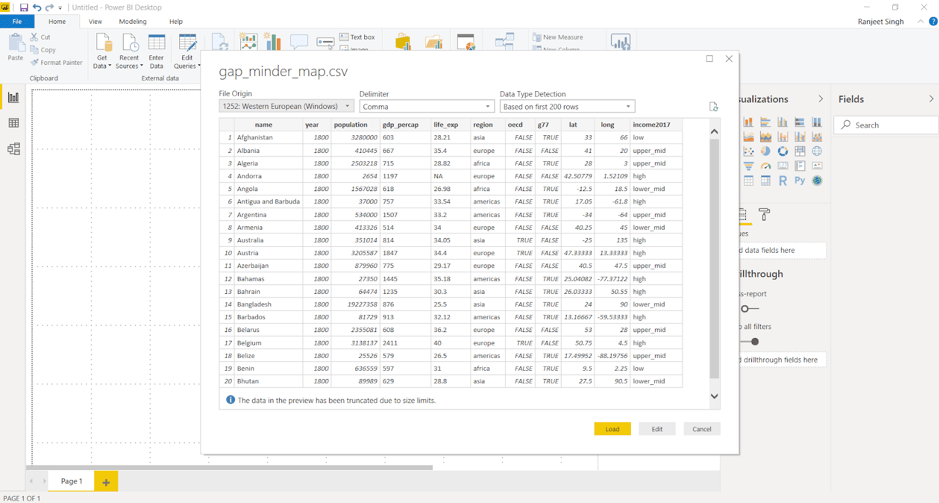This screenshot has width=939, height=503.
Task: Click the New Visual chart icon in ribbon
Action: pos(248,41)
